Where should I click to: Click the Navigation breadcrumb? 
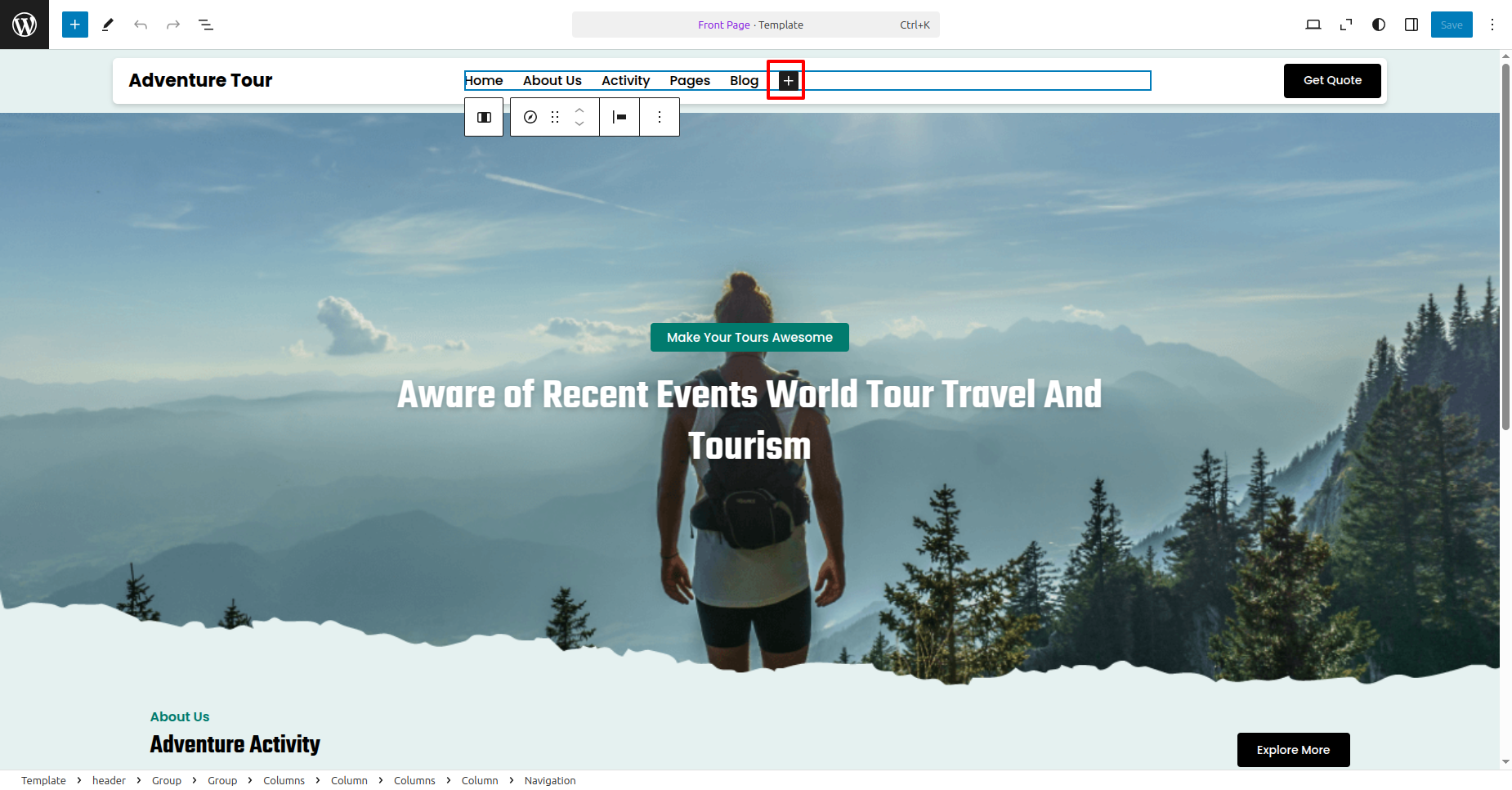pyautogui.click(x=550, y=780)
